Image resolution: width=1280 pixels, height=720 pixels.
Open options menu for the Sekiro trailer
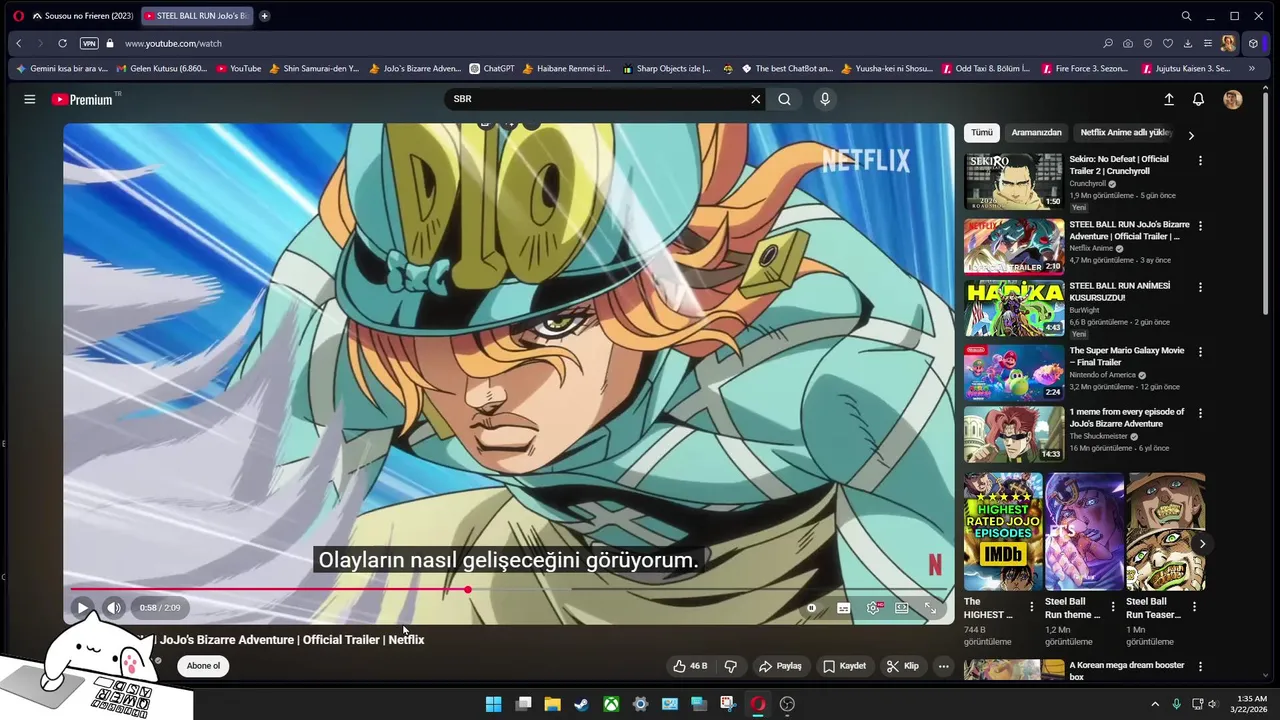[x=1200, y=160]
